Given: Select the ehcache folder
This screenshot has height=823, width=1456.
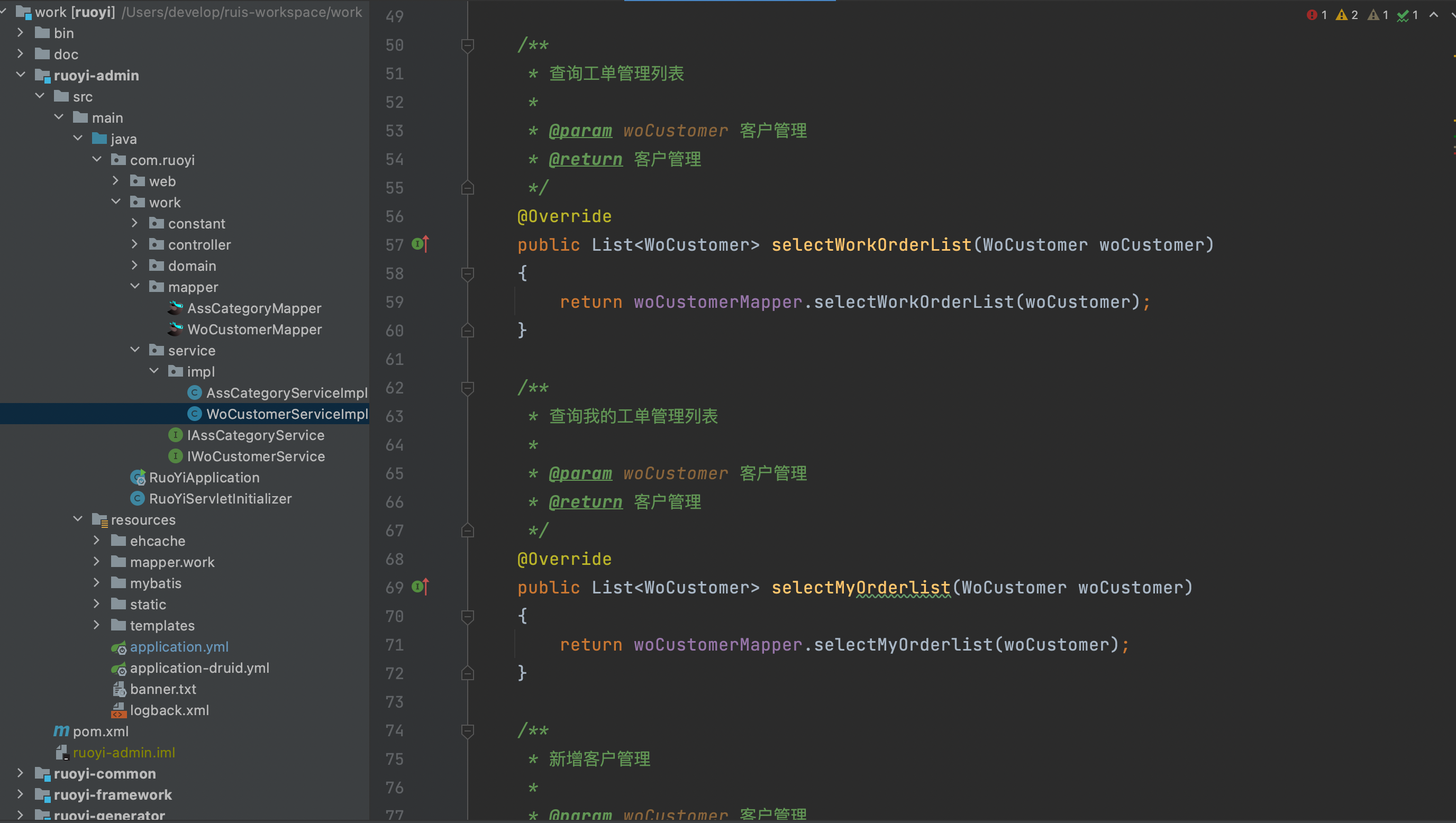Looking at the screenshot, I should coord(158,541).
